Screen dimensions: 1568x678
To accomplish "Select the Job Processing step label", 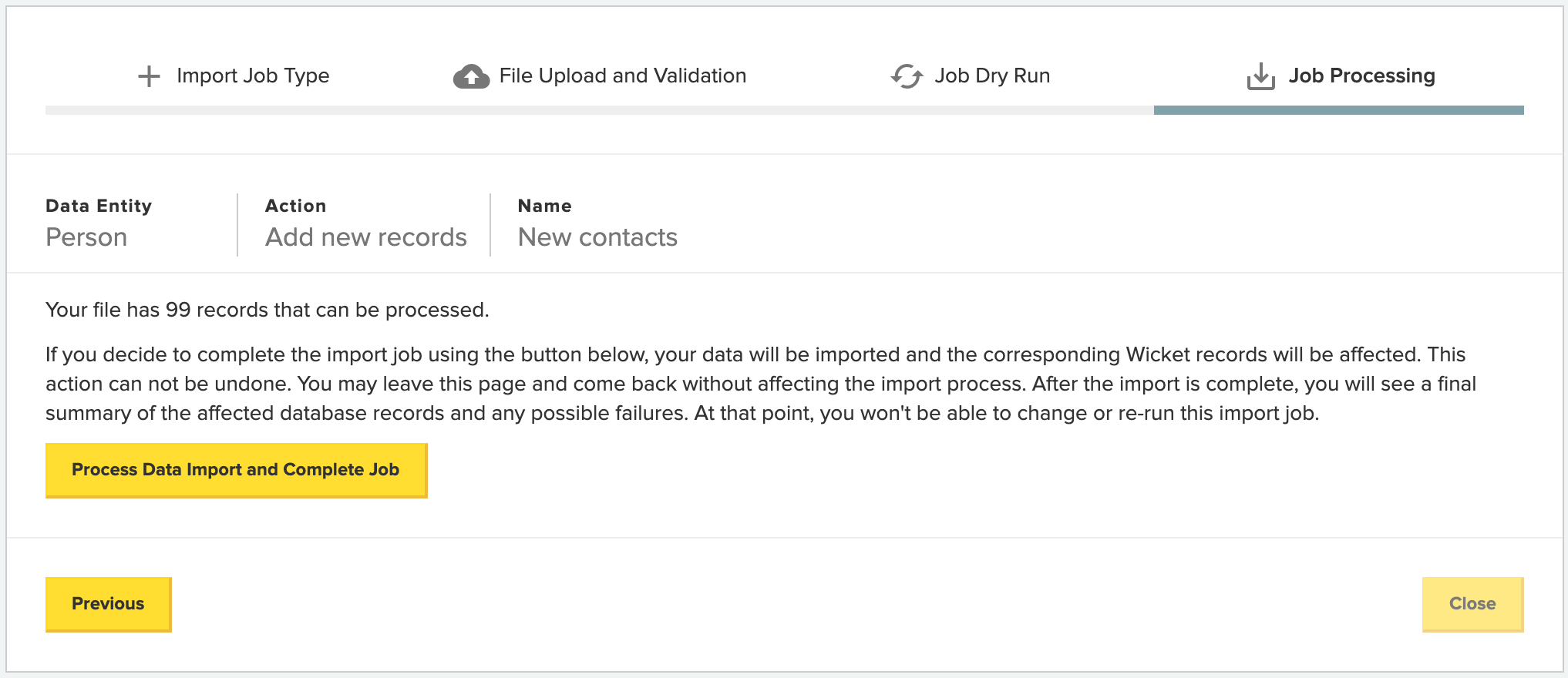I will point(1361,76).
